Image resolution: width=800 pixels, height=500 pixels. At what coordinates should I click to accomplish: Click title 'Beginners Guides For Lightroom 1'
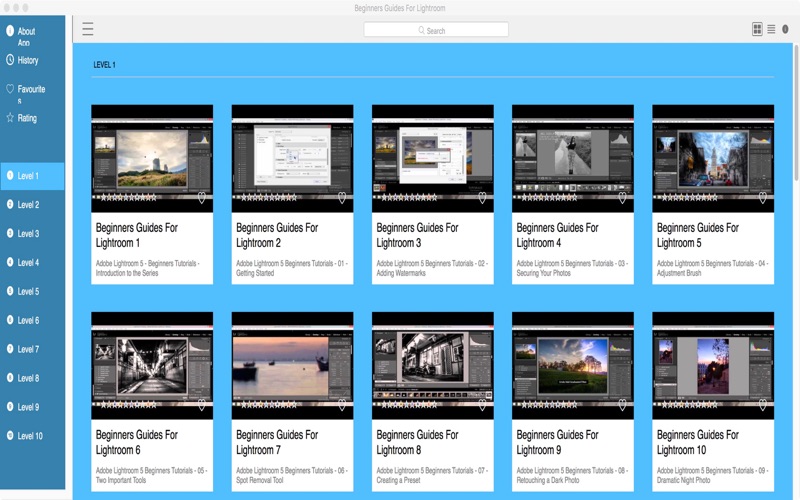point(137,235)
